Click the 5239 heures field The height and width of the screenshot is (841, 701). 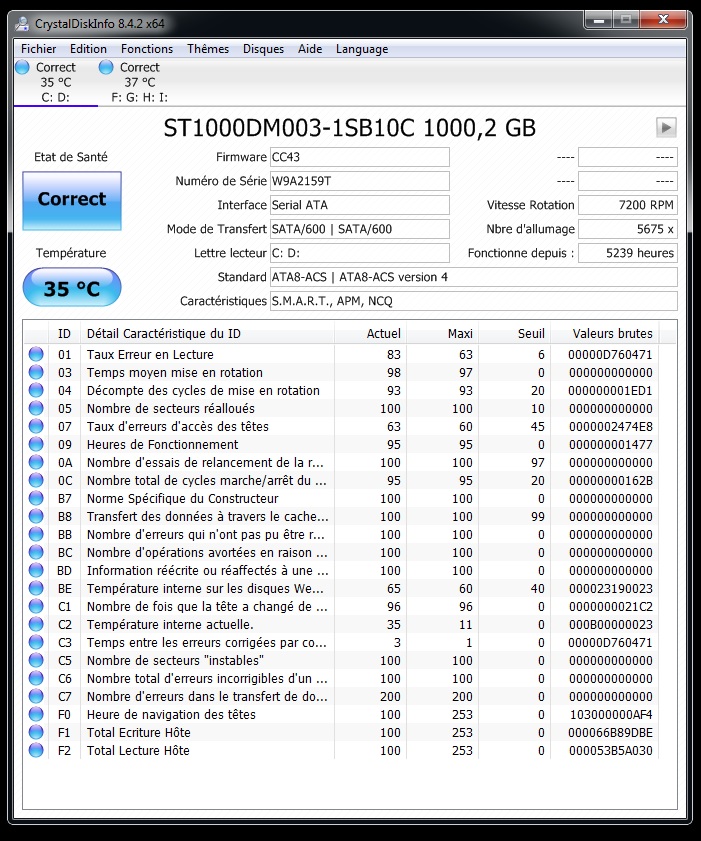point(628,253)
